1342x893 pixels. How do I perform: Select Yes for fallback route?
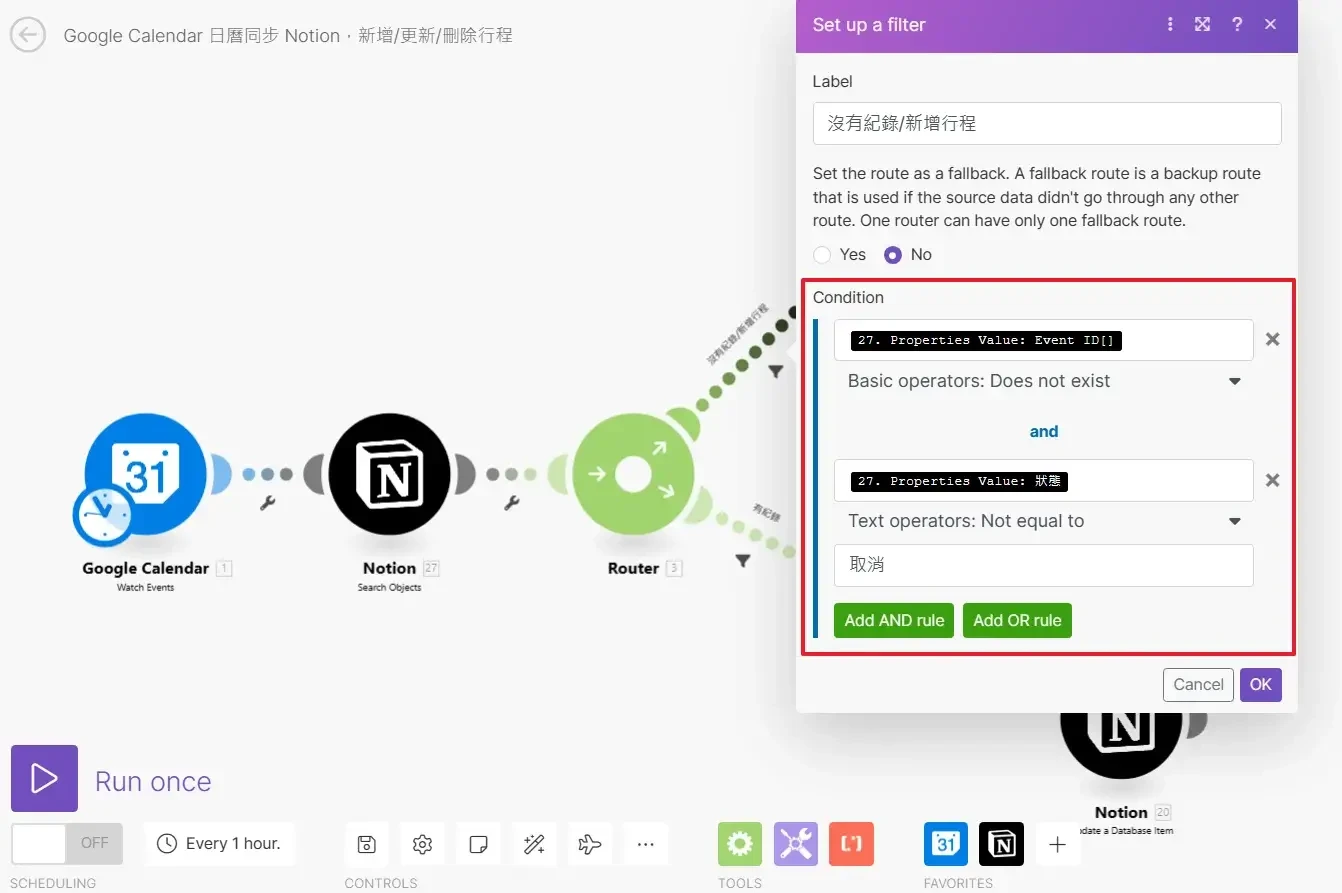click(823, 254)
